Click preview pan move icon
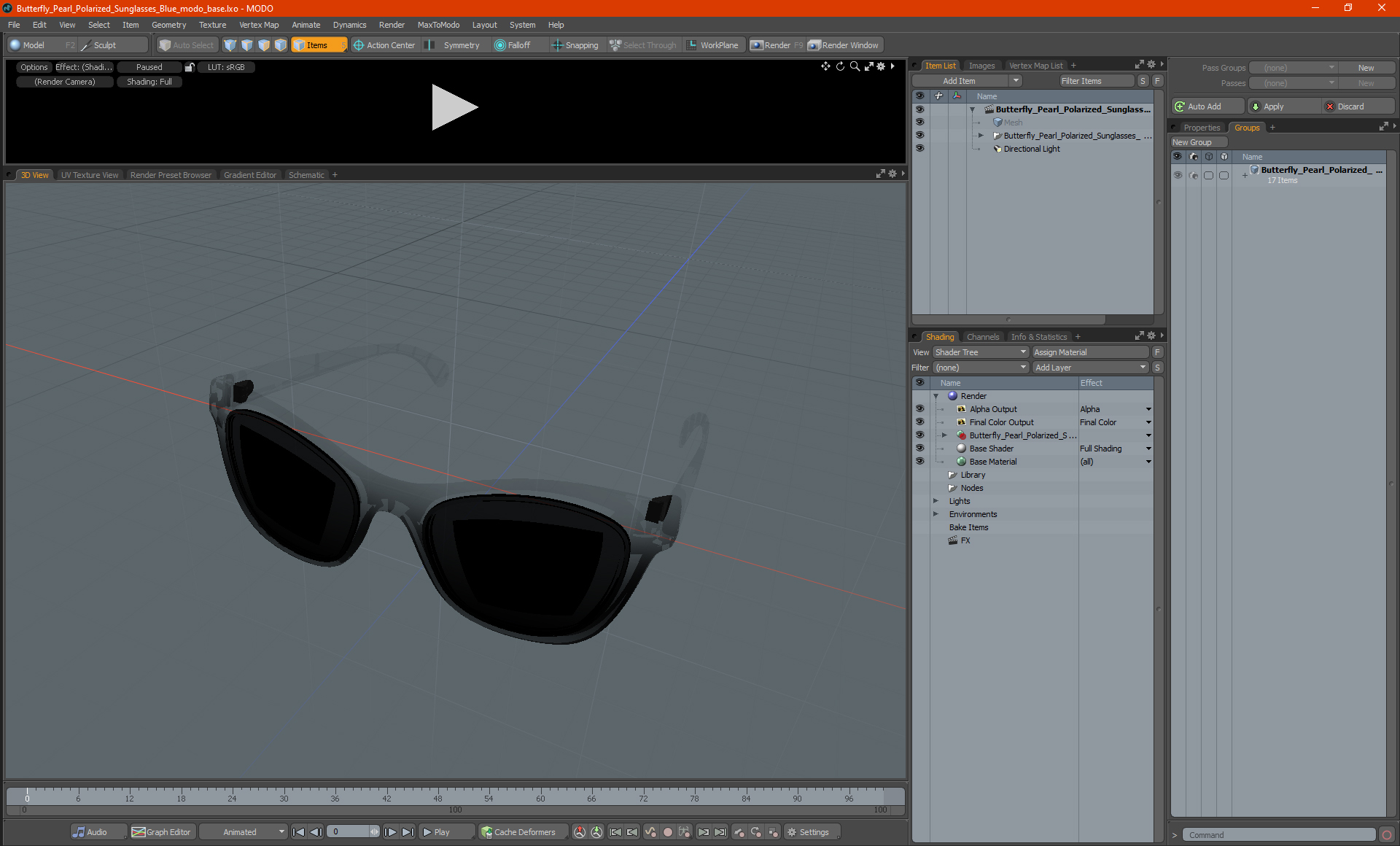Screen dimensions: 1400x846 [825, 66]
